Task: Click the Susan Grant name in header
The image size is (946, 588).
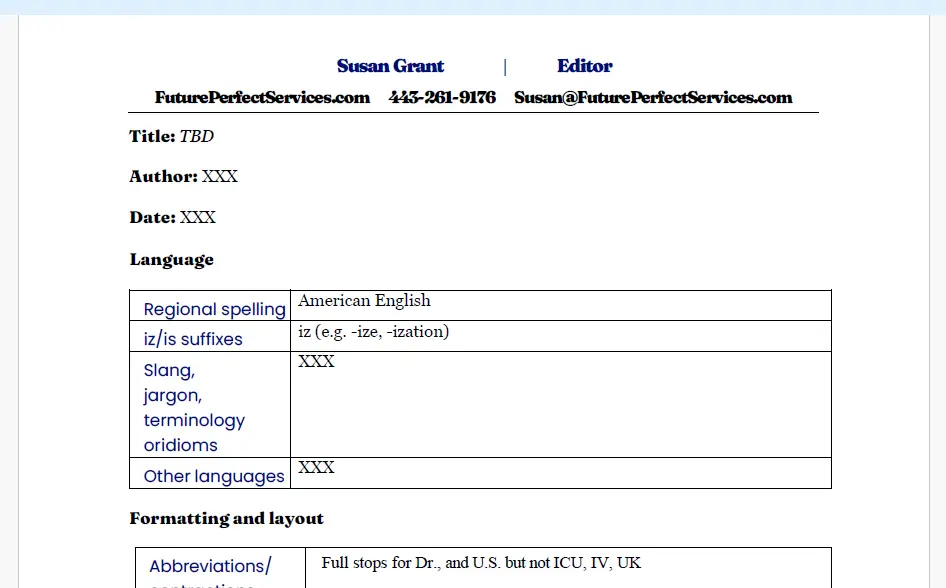Action: point(390,67)
